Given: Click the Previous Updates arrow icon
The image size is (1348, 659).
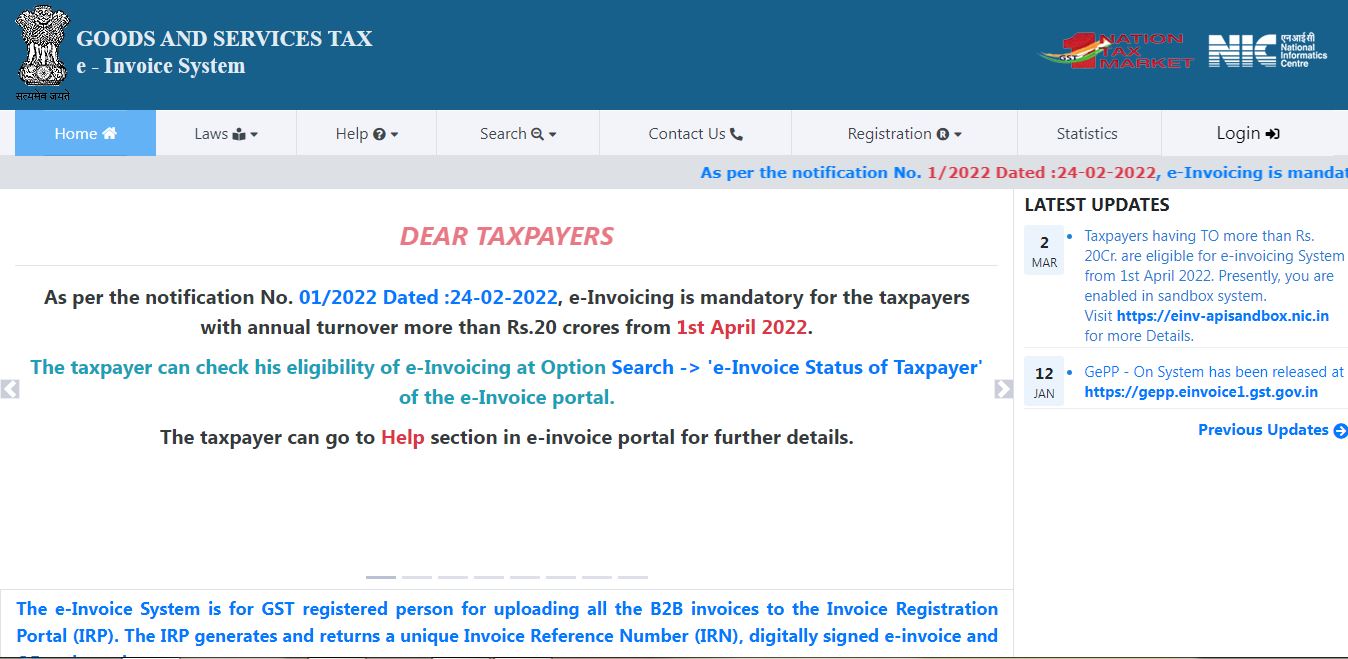Looking at the screenshot, I should (1340, 430).
